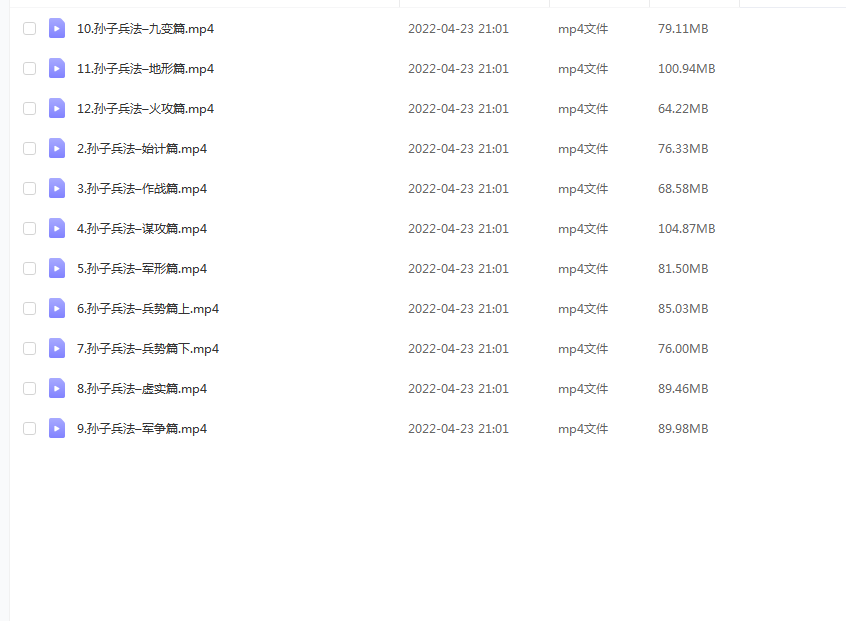This screenshot has height=621, width=846.
Task: Check the box for 12.孙子兵法-火攻篇.mp4
Action: tap(30, 108)
